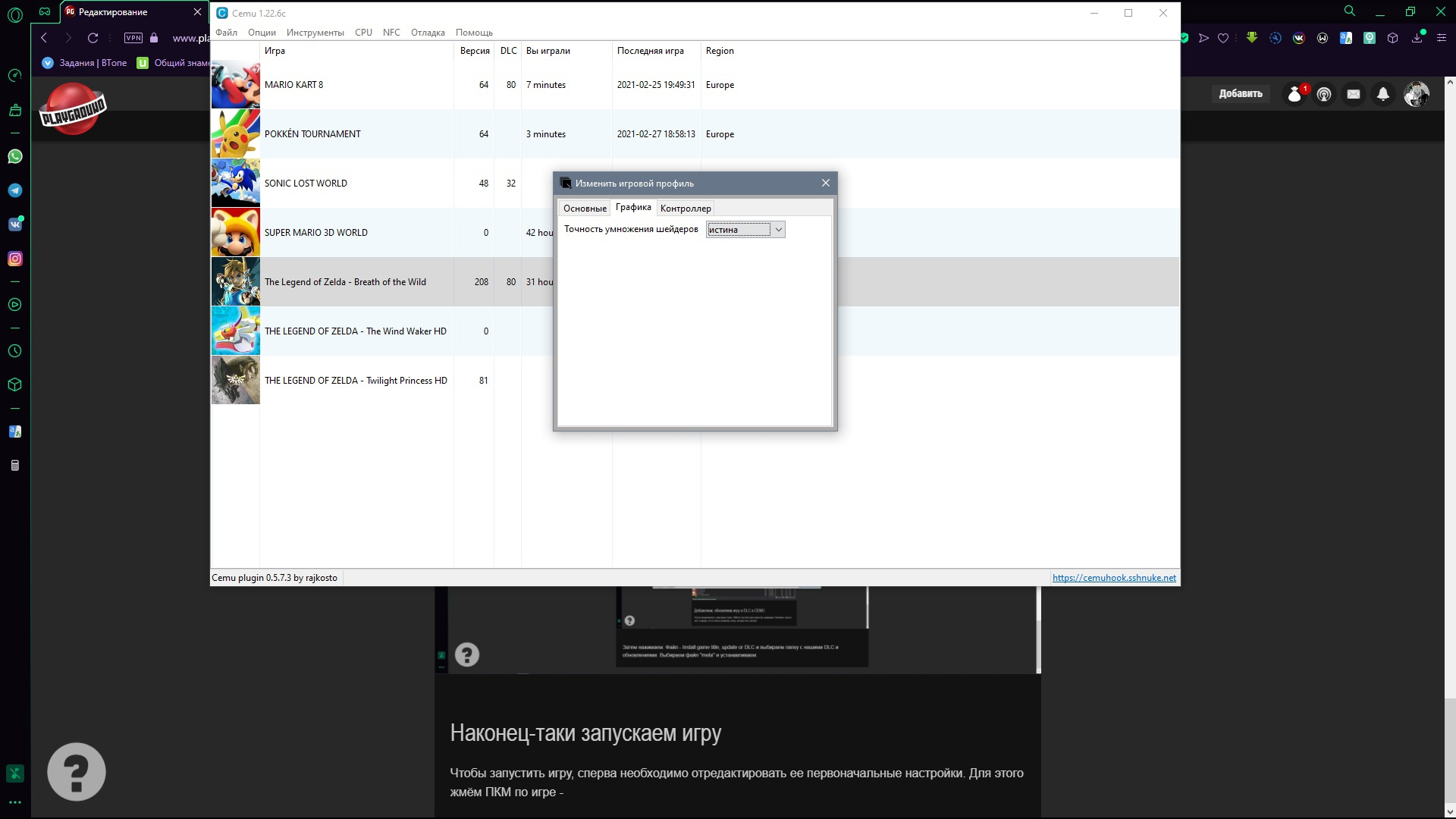The image size is (1456, 819).
Task: Click the green Savefrom download arrow extension
Action: tap(1252, 37)
